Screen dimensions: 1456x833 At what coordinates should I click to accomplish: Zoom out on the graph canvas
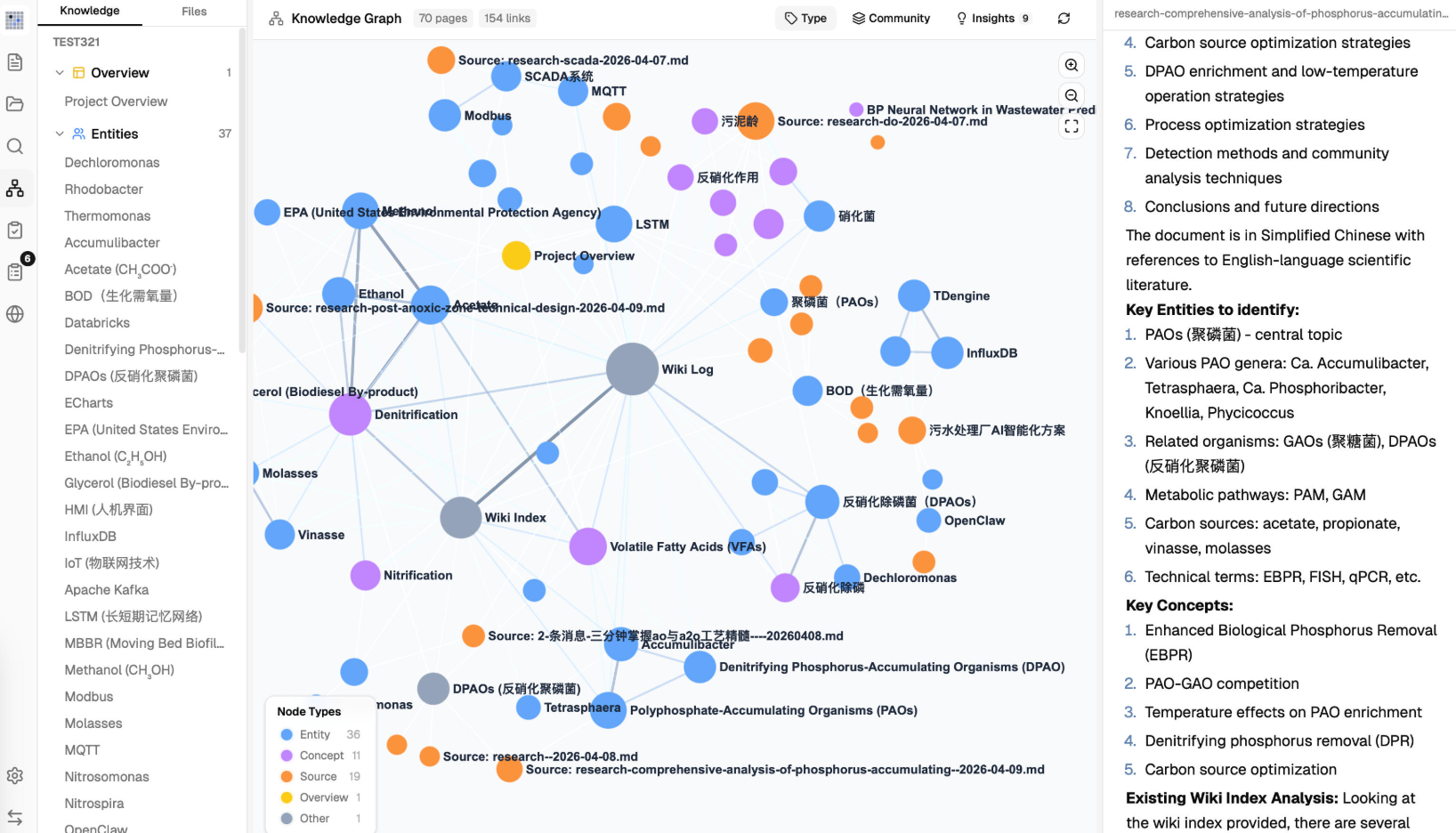coord(1072,95)
